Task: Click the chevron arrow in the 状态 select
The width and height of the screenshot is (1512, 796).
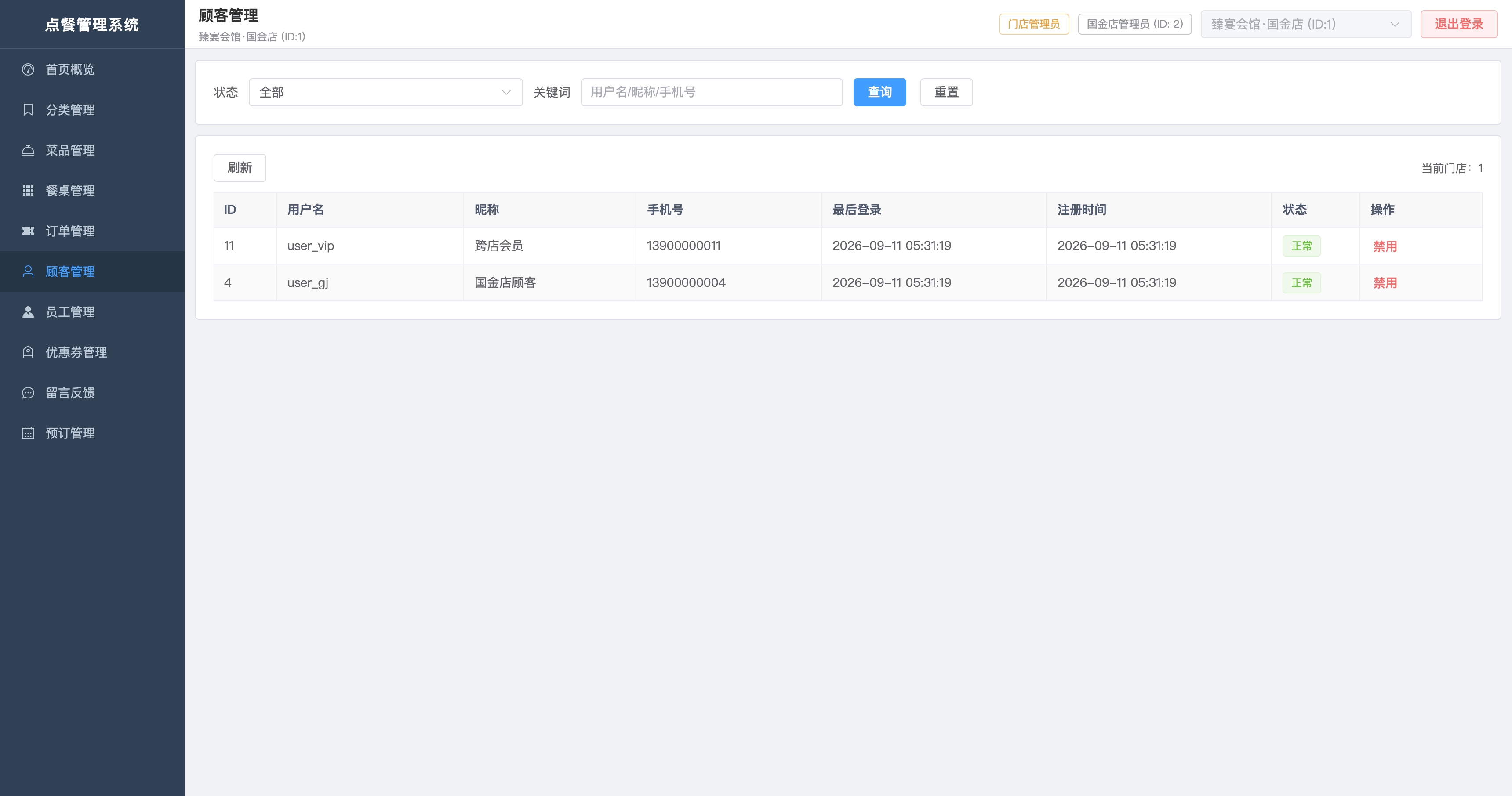Action: click(x=506, y=92)
